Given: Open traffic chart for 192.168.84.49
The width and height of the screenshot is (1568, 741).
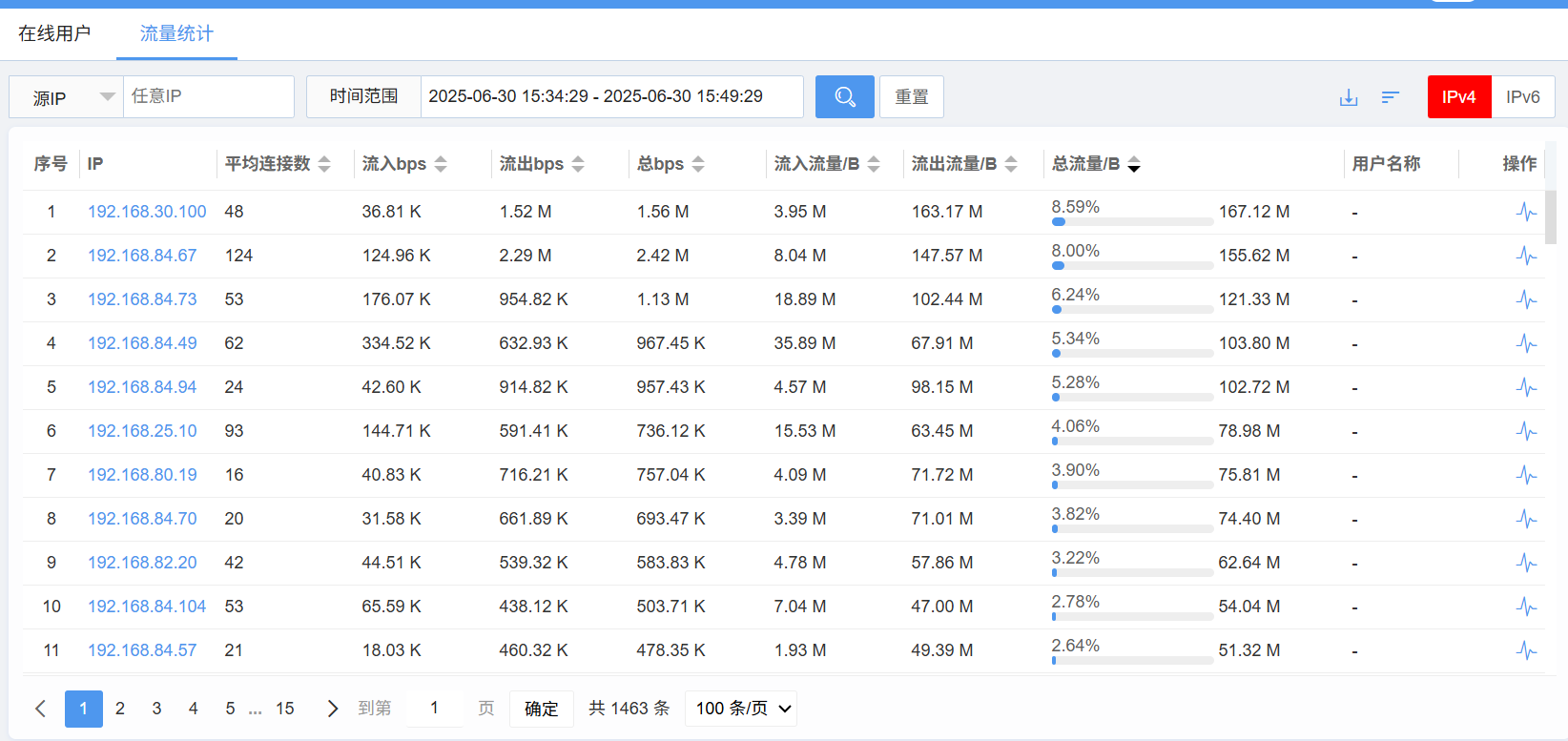Looking at the screenshot, I should pyautogui.click(x=1526, y=343).
